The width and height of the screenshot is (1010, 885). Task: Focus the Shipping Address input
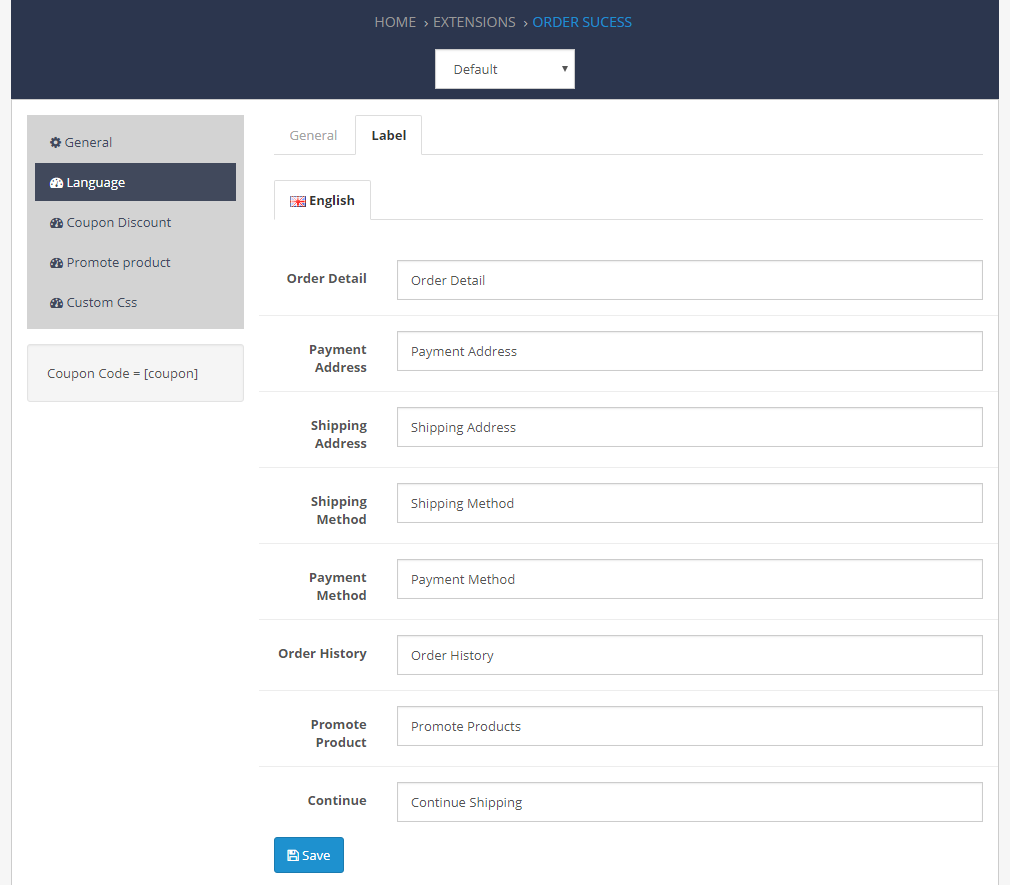689,427
